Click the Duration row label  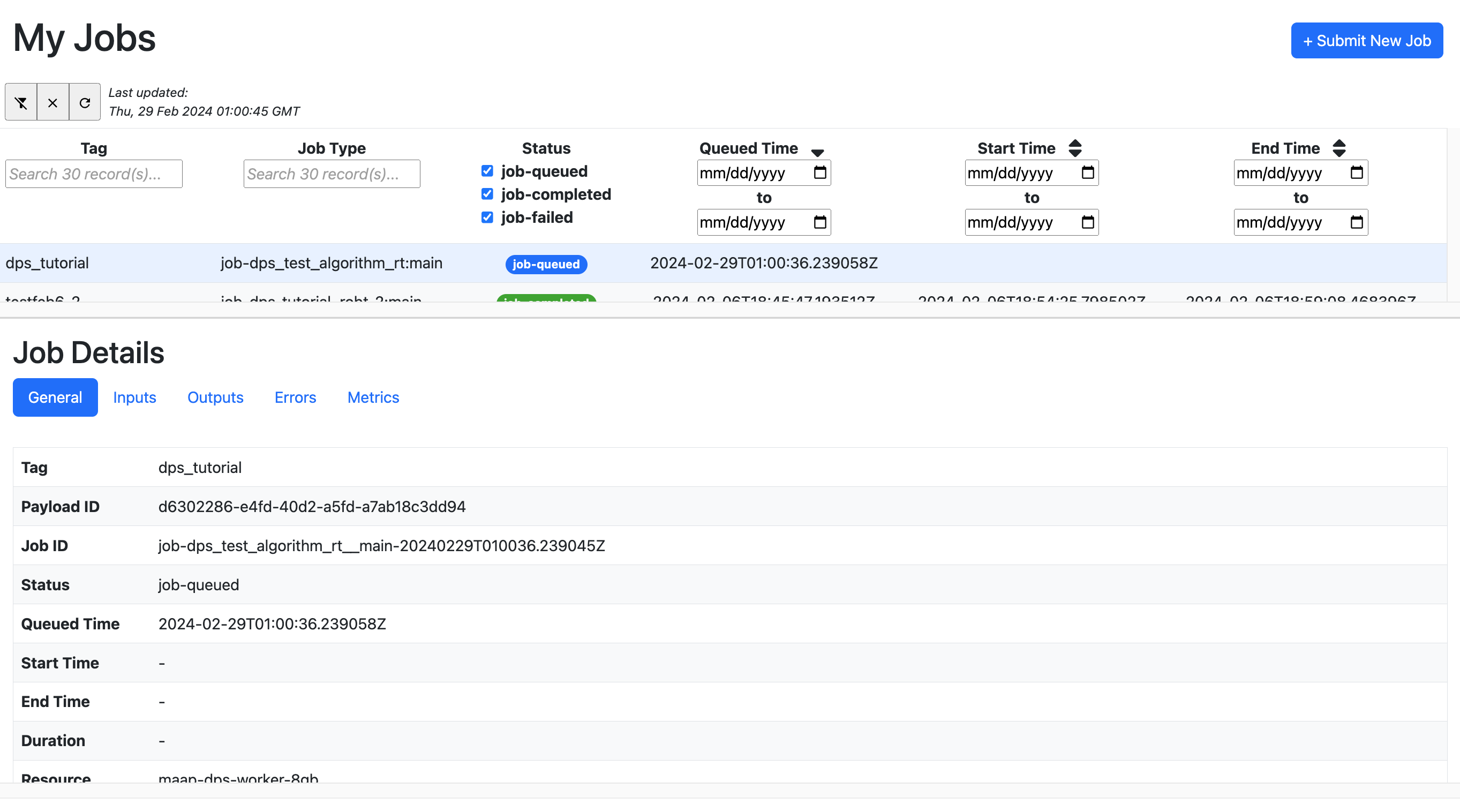pyautogui.click(x=52, y=740)
